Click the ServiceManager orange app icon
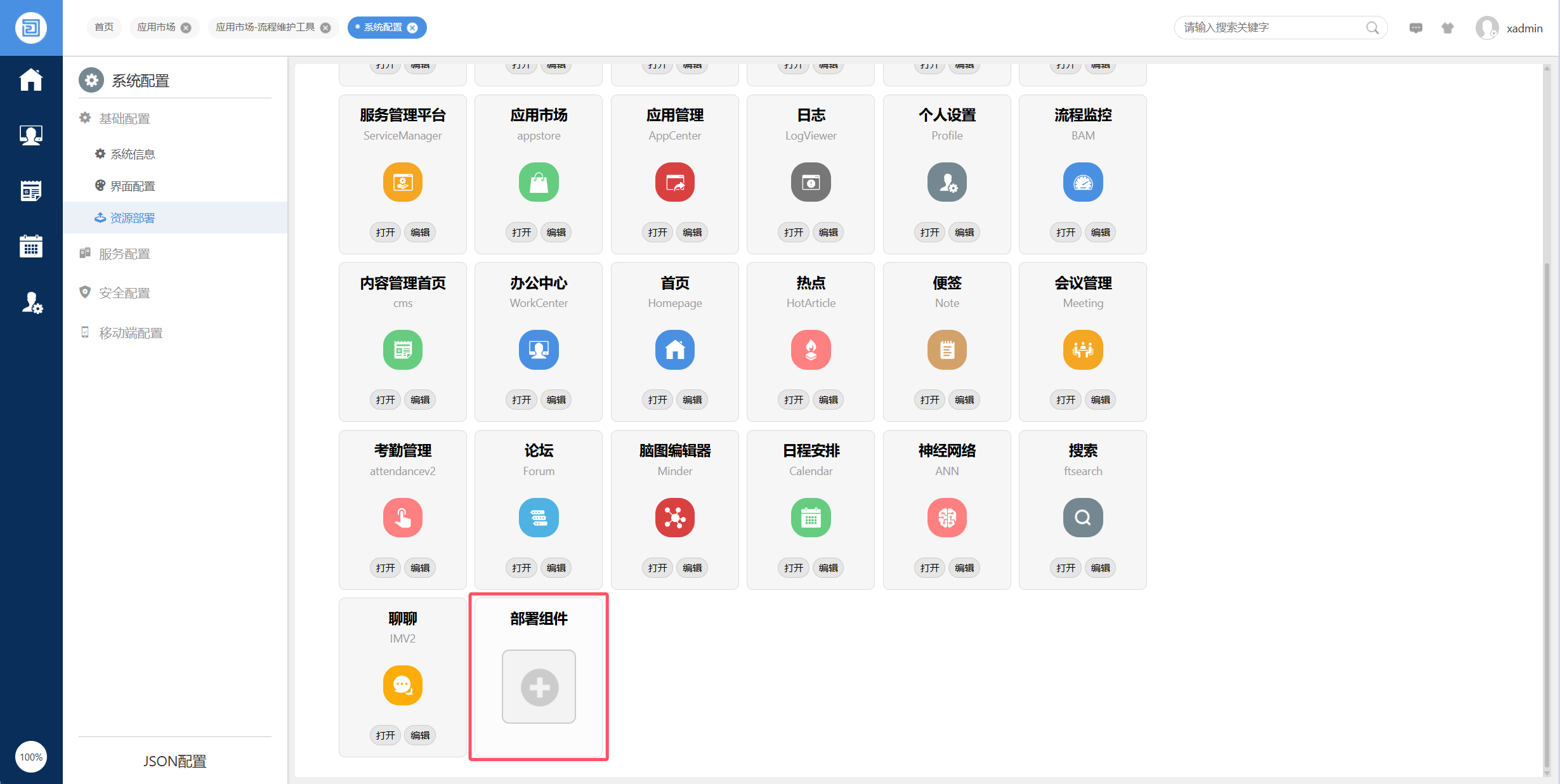Image resolution: width=1560 pixels, height=784 pixels. pyautogui.click(x=402, y=182)
